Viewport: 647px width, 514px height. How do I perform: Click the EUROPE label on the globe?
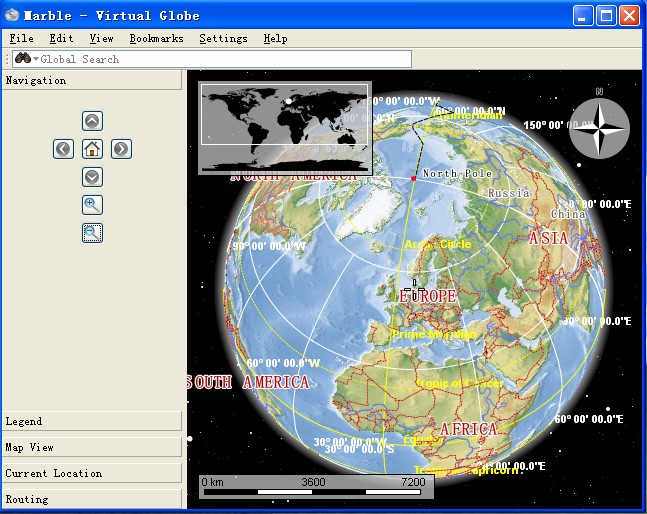(427, 296)
